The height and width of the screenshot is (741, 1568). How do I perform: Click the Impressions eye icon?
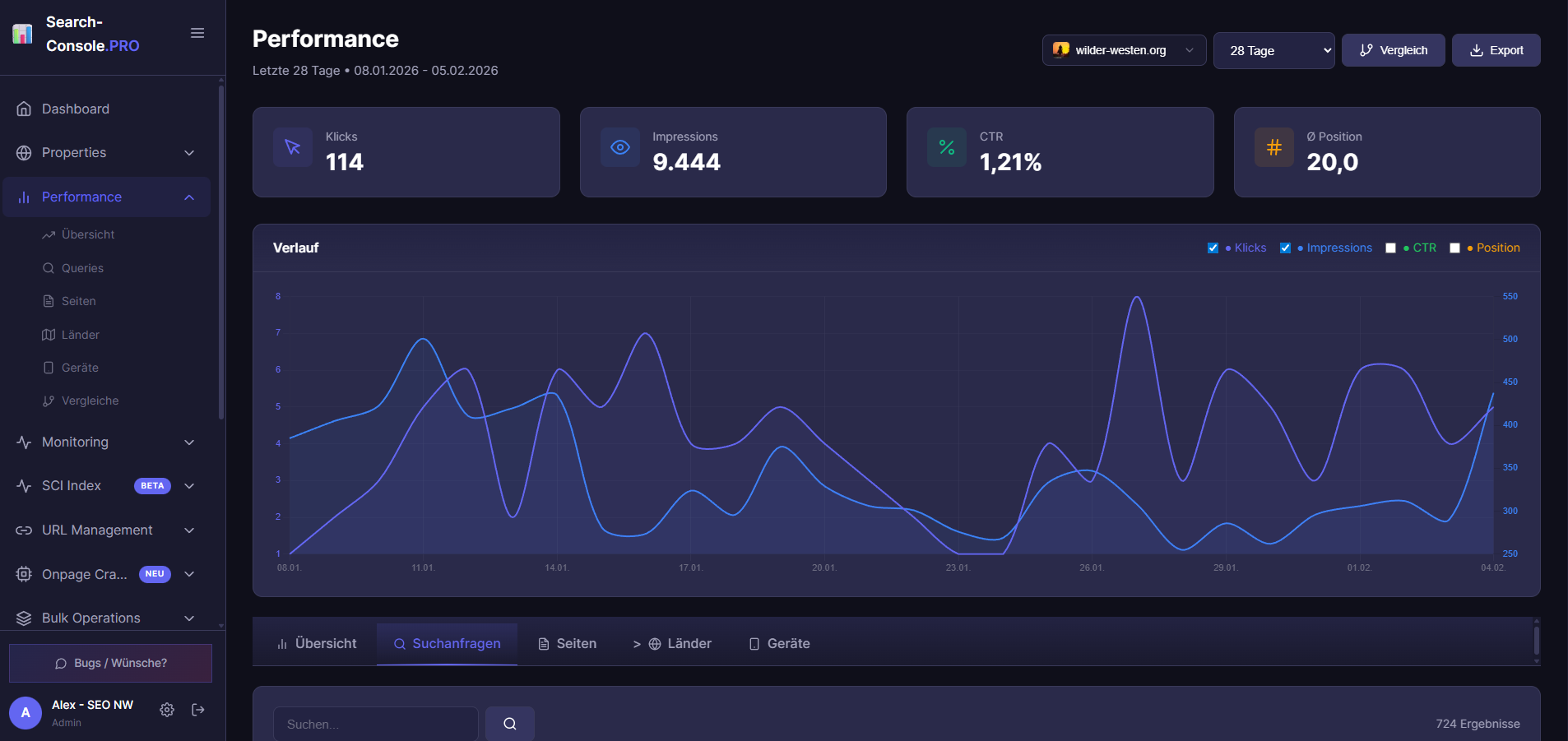pos(619,147)
